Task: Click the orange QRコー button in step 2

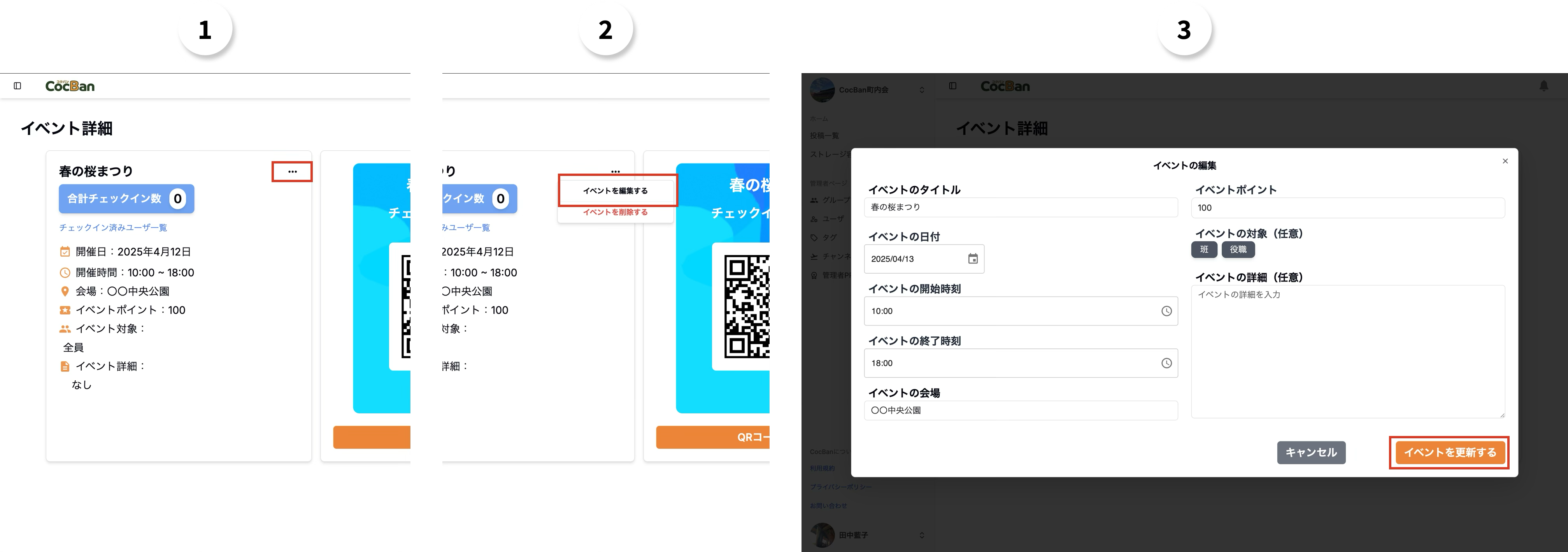Action: point(713,438)
